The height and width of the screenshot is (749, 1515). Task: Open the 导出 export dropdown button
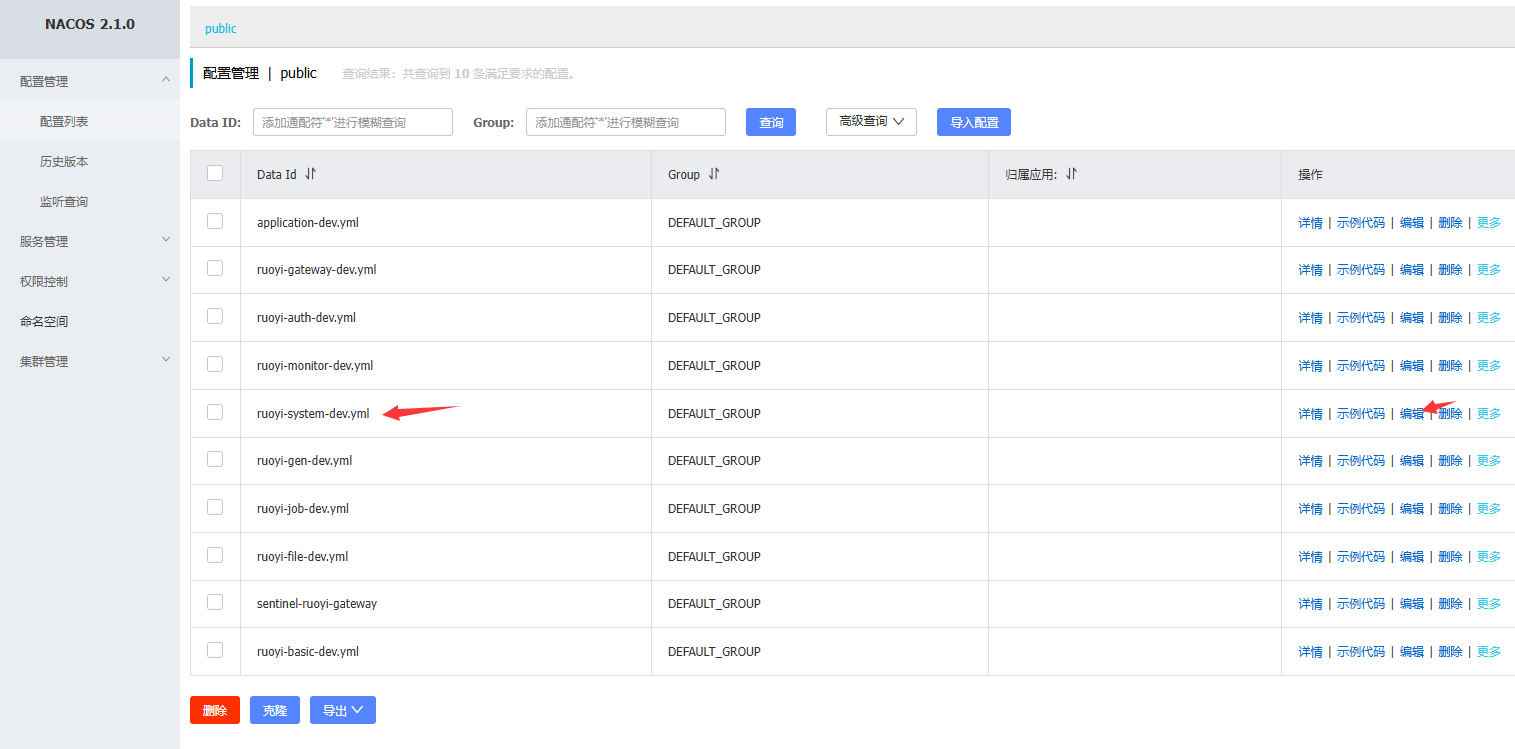tap(343, 710)
